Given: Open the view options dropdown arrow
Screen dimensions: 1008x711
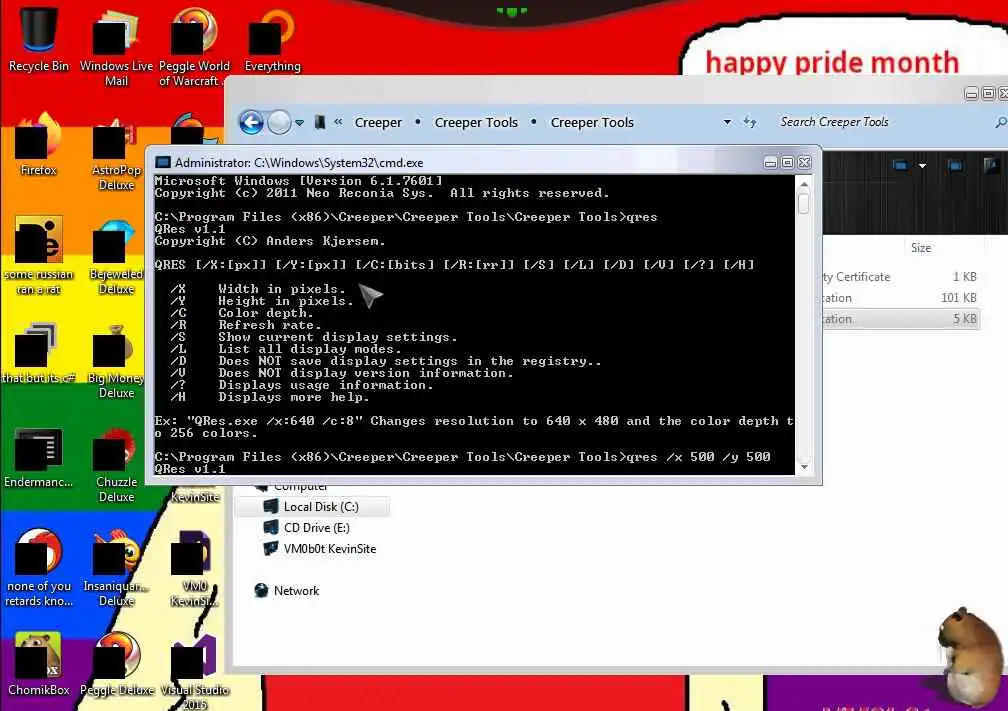Looking at the screenshot, I should 922,166.
